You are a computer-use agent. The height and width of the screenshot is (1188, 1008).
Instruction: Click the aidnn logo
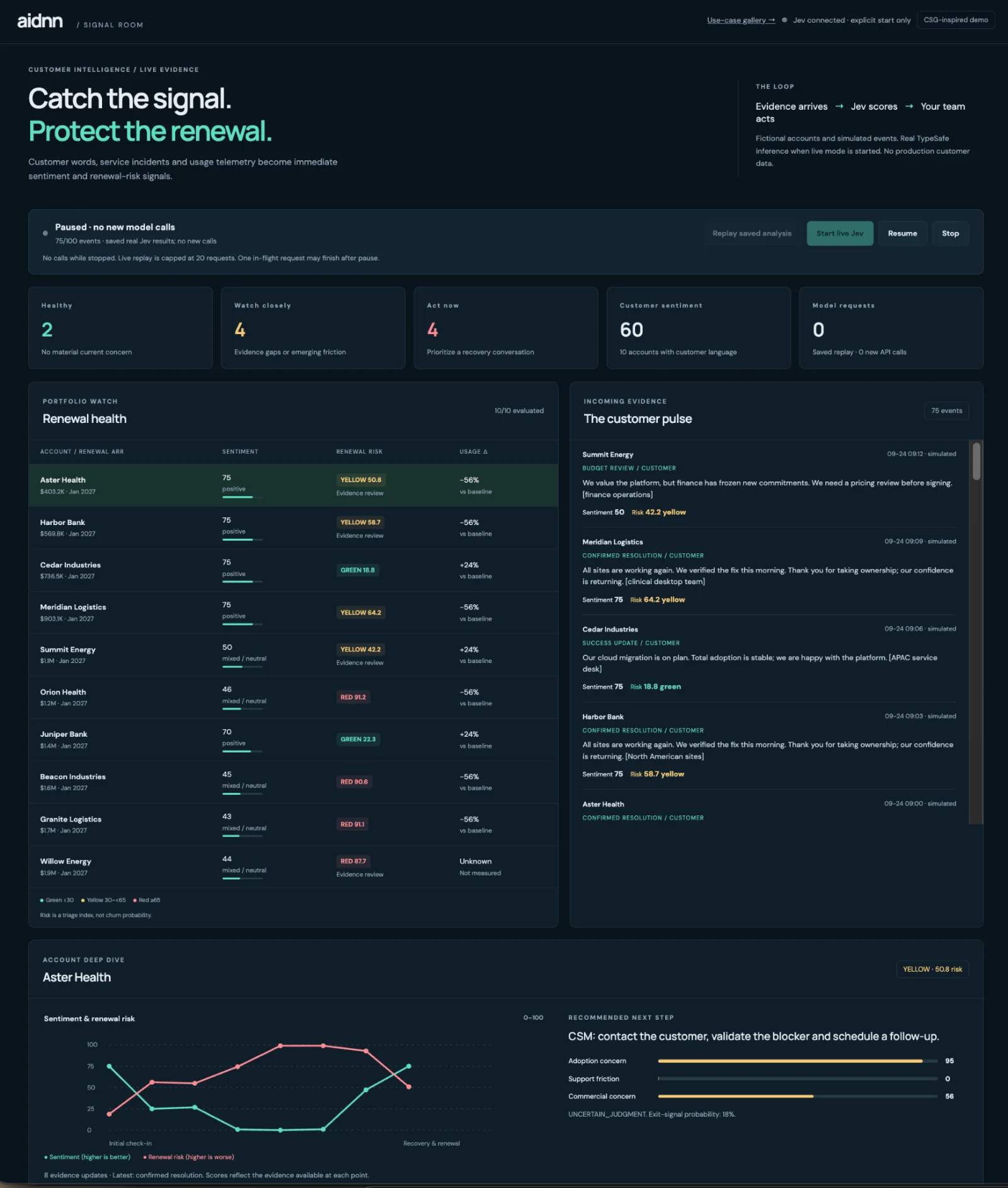pyautogui.click(x=40, y=21)
